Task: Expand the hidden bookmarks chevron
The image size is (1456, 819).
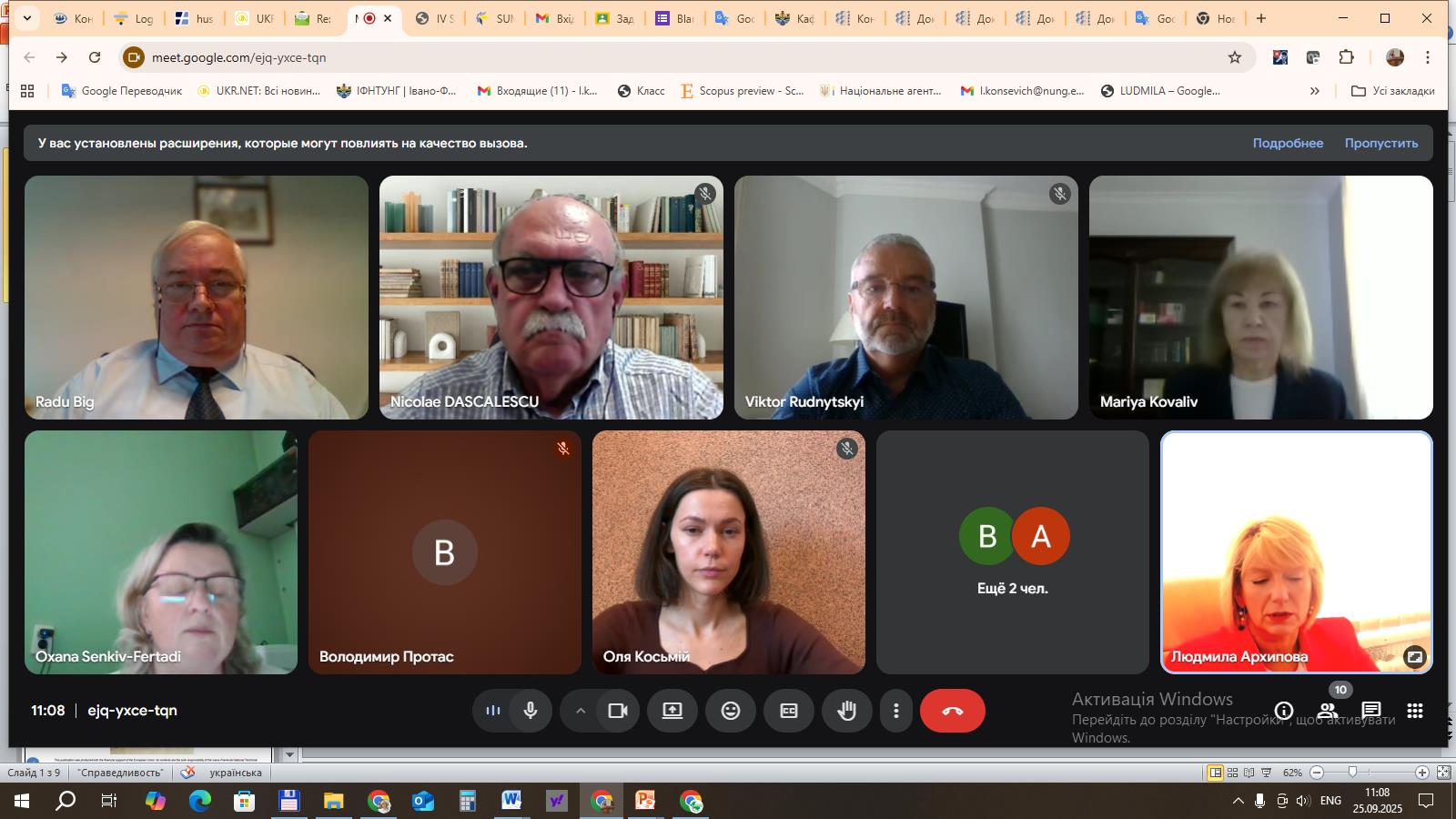Action: 1314,91
